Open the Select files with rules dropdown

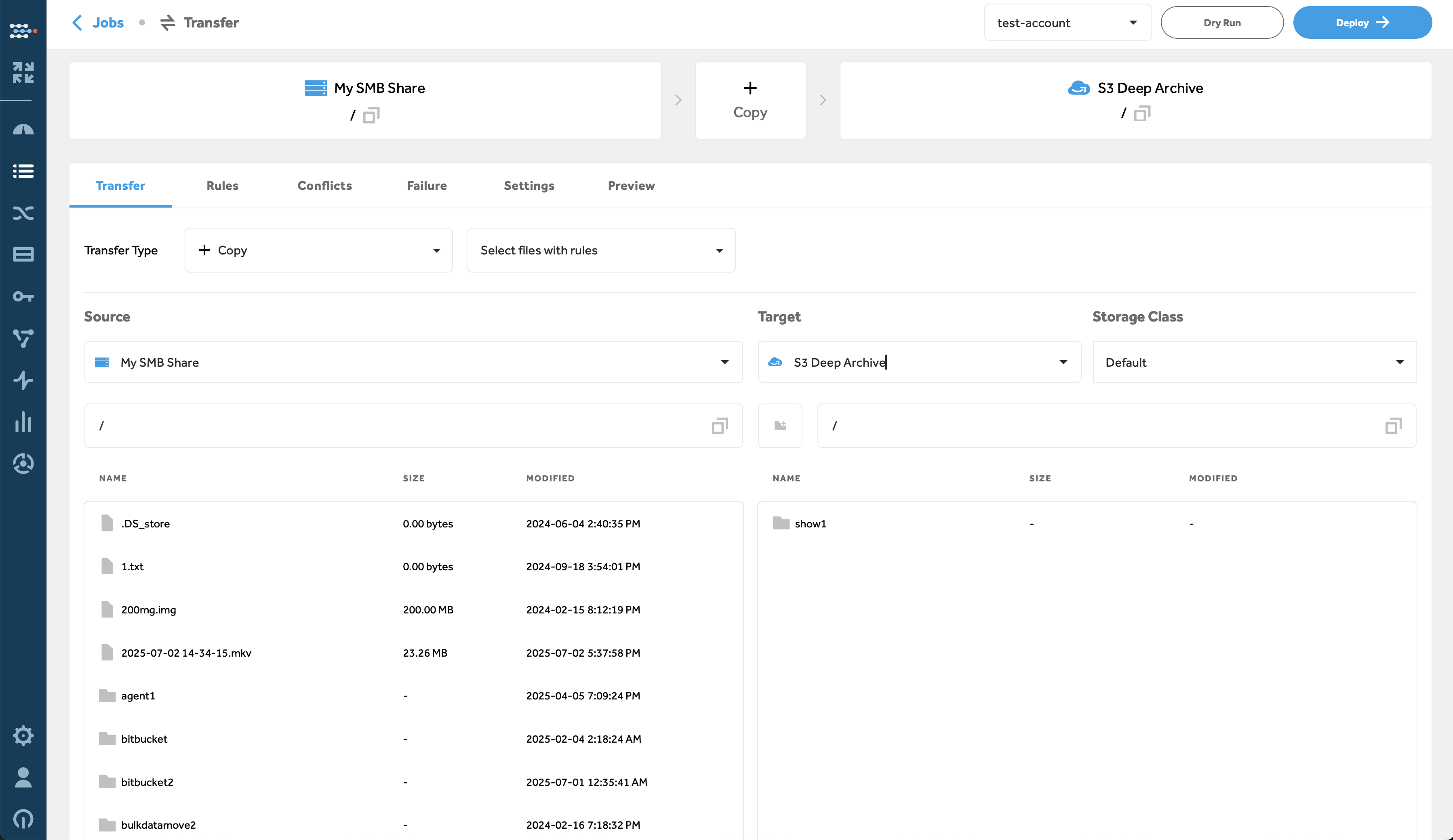[x=601, y=250]
